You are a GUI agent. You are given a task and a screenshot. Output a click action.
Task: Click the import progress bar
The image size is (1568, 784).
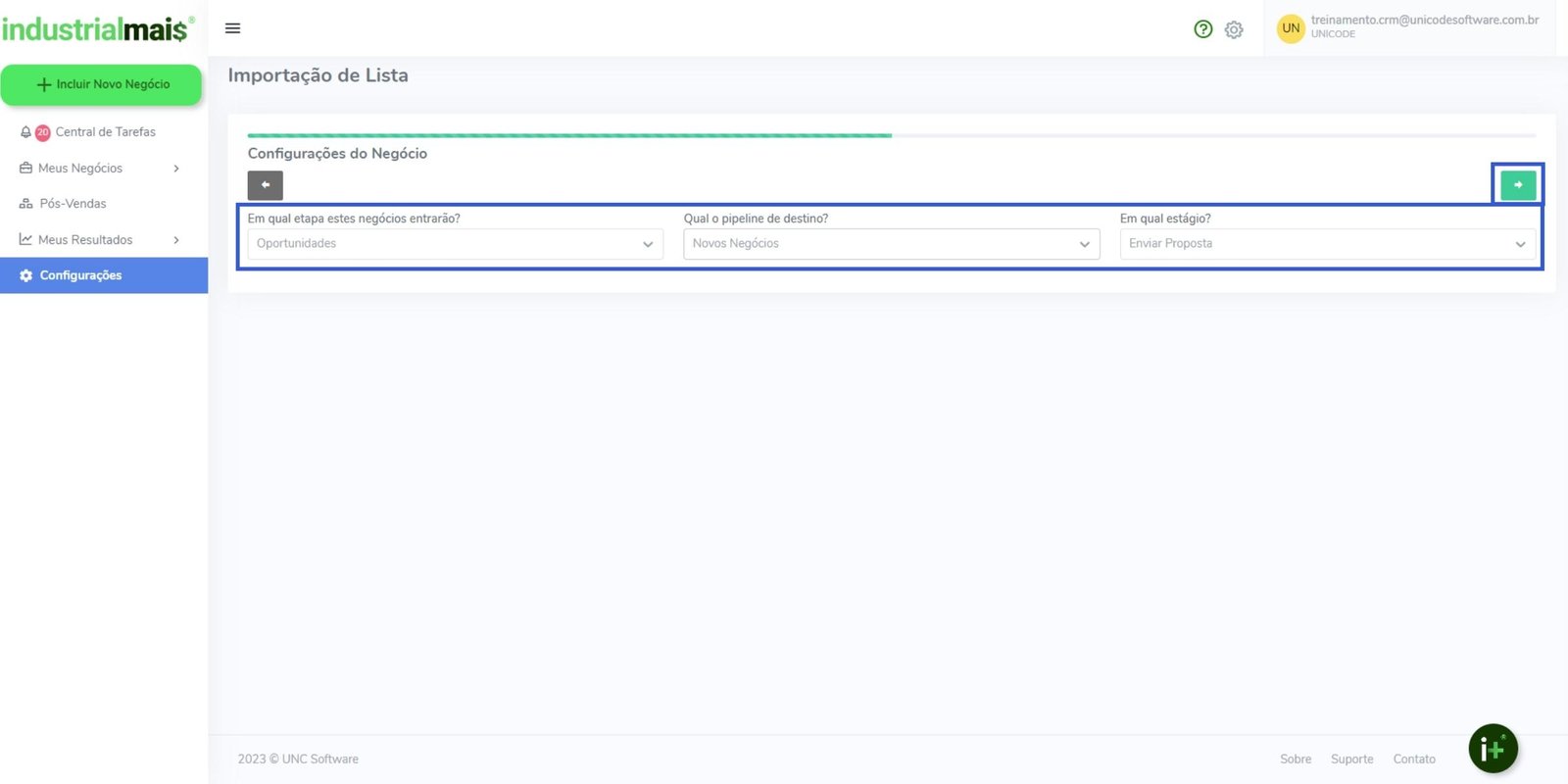coord(891,135)
